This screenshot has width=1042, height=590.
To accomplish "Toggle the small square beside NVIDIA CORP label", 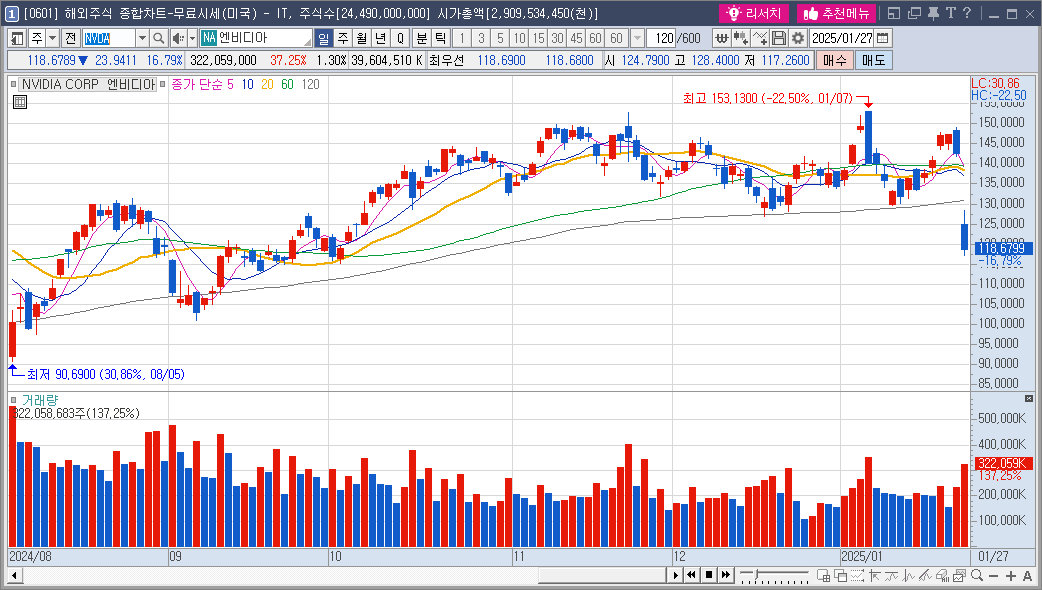I will (13, 84).
